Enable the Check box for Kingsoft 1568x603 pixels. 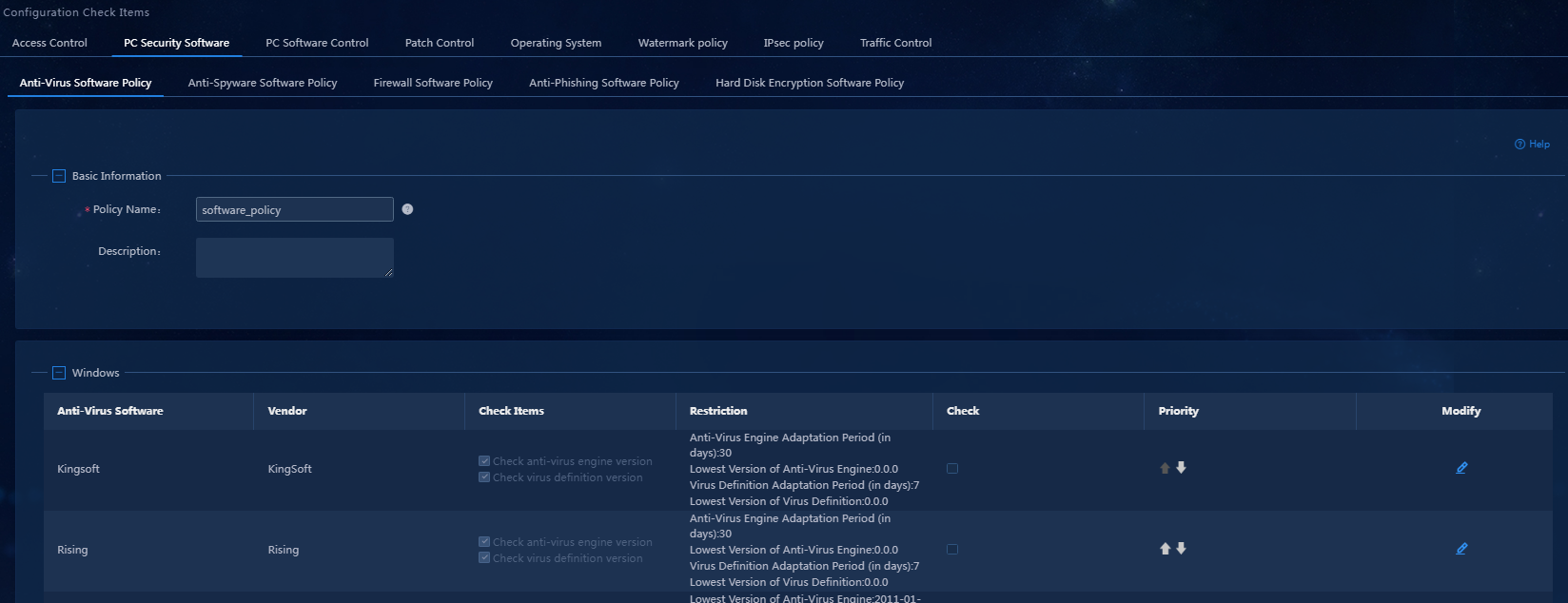coord(952,469)
